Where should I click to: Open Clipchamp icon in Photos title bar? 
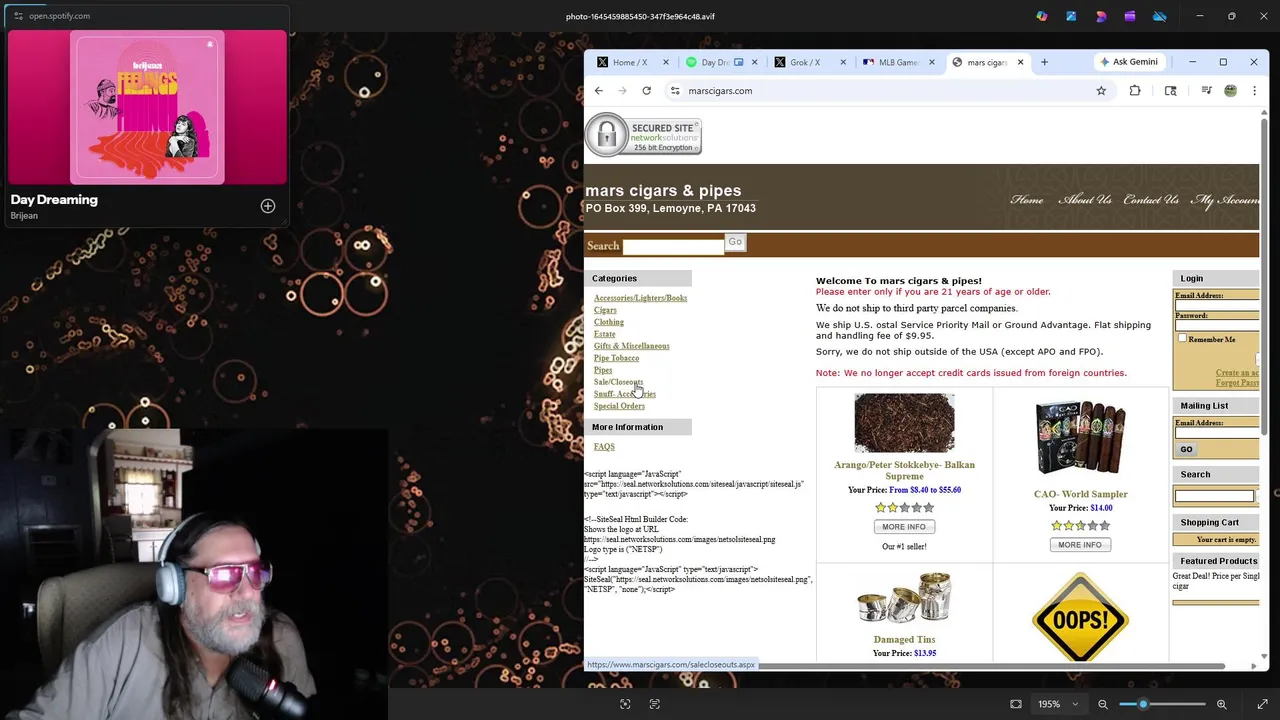1130,16
